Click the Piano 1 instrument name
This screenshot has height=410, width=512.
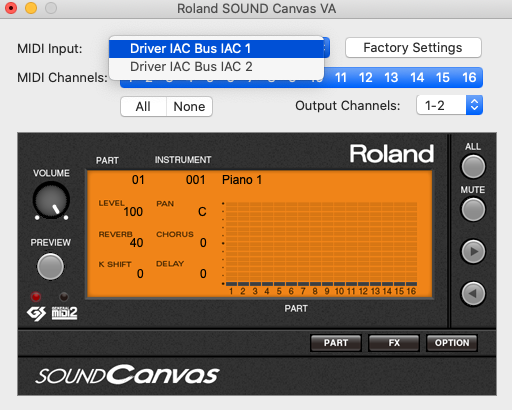click(x=242, y=180)
